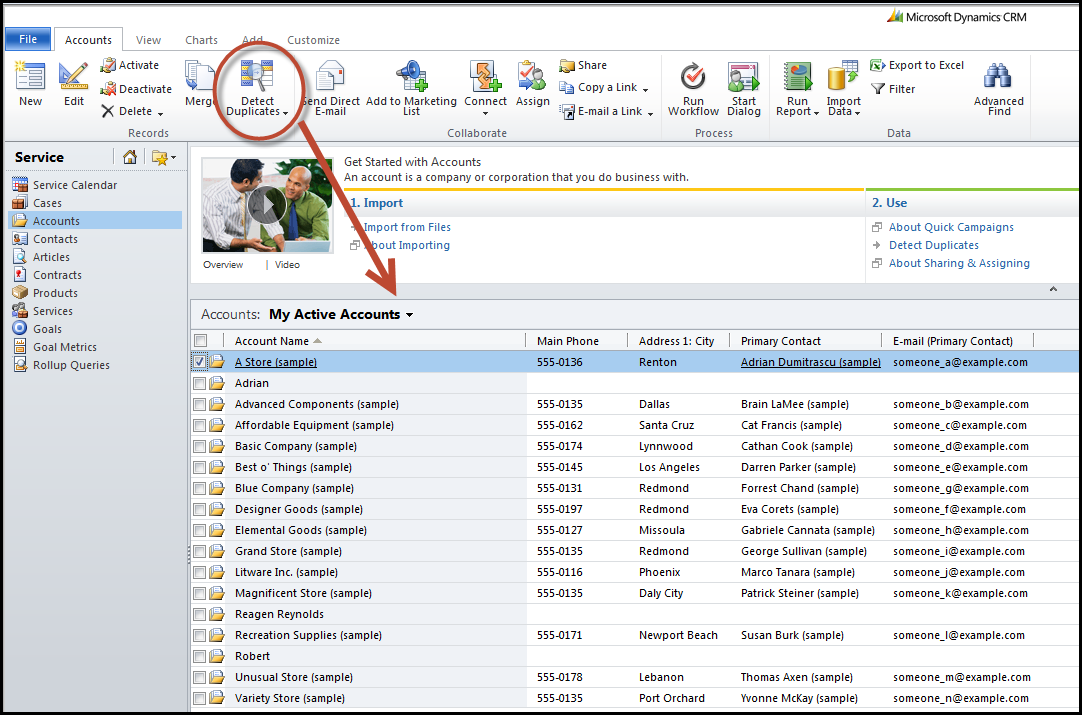
Task: Click the Home icon in Service pane
Action: click(130, 157)
